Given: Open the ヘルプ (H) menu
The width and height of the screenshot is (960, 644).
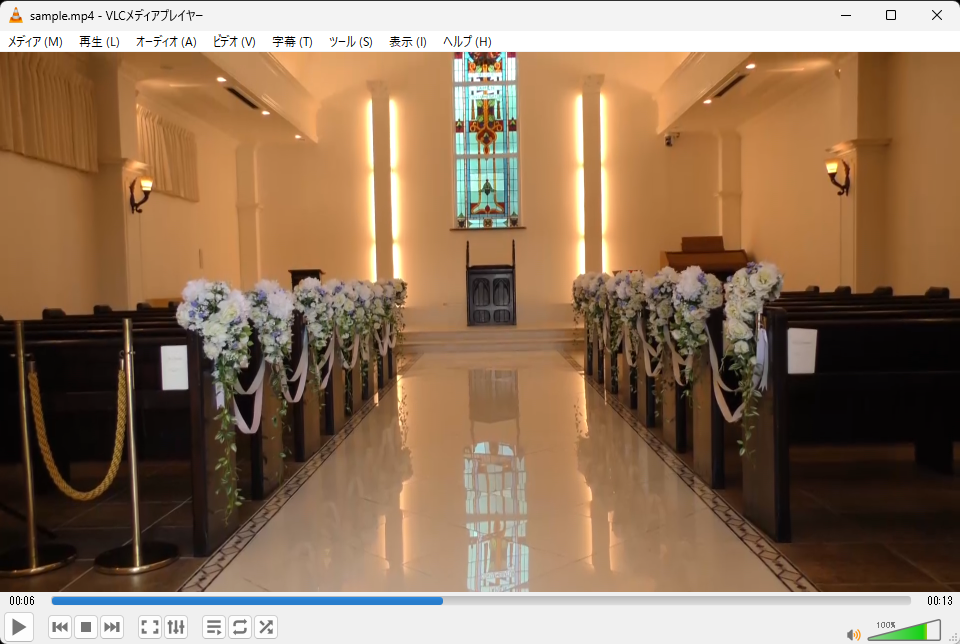Looking at the screenshot, I should 467,42.
